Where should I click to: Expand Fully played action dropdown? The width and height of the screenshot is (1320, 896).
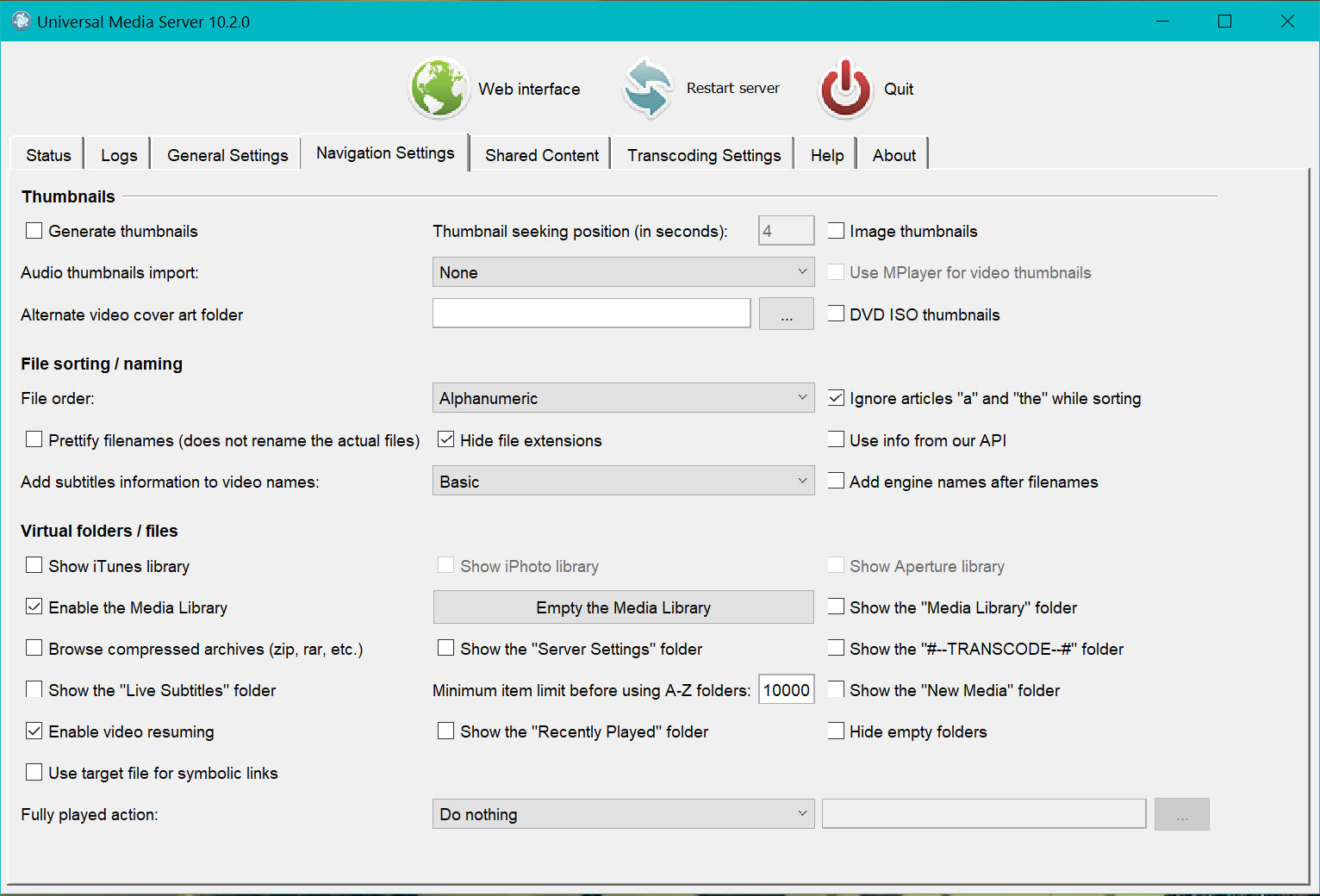click(623, 814)
